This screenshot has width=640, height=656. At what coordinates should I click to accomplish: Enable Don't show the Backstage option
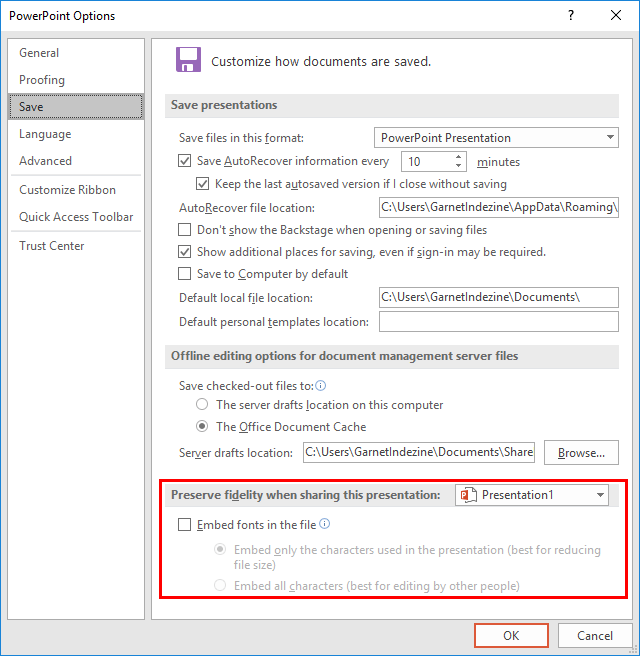coord(184,230)
